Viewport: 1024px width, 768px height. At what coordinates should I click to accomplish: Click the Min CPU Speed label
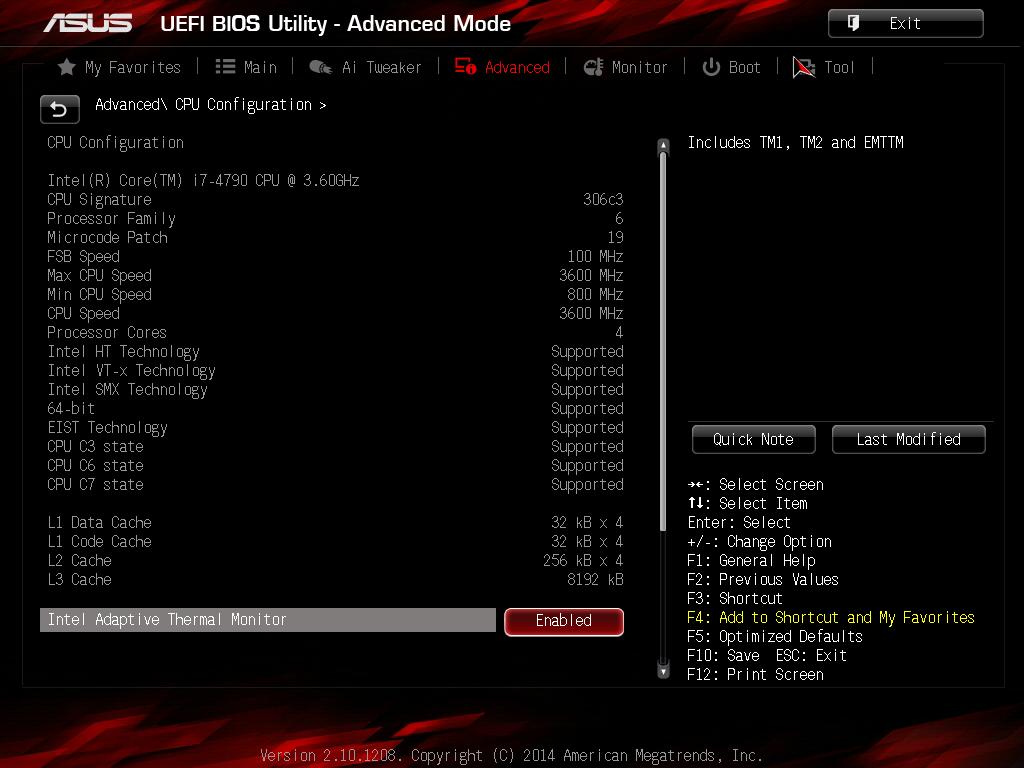pyautogui.click(x=99, y=295)
